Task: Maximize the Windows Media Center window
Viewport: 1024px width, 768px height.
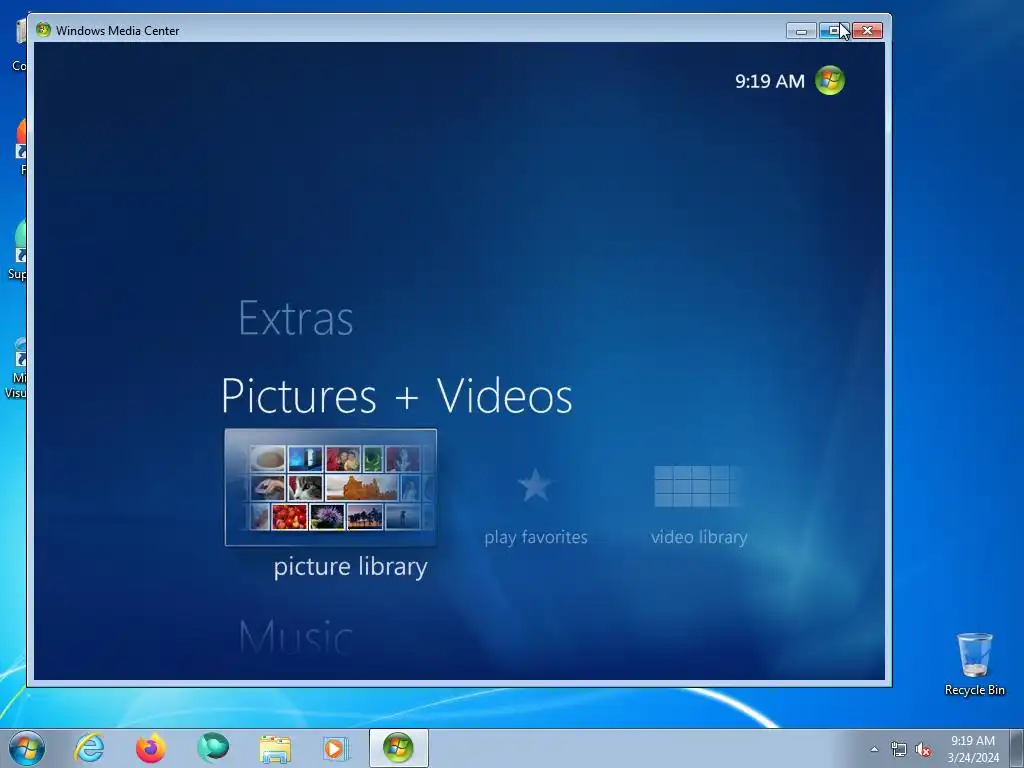Action: click(834, 31)
